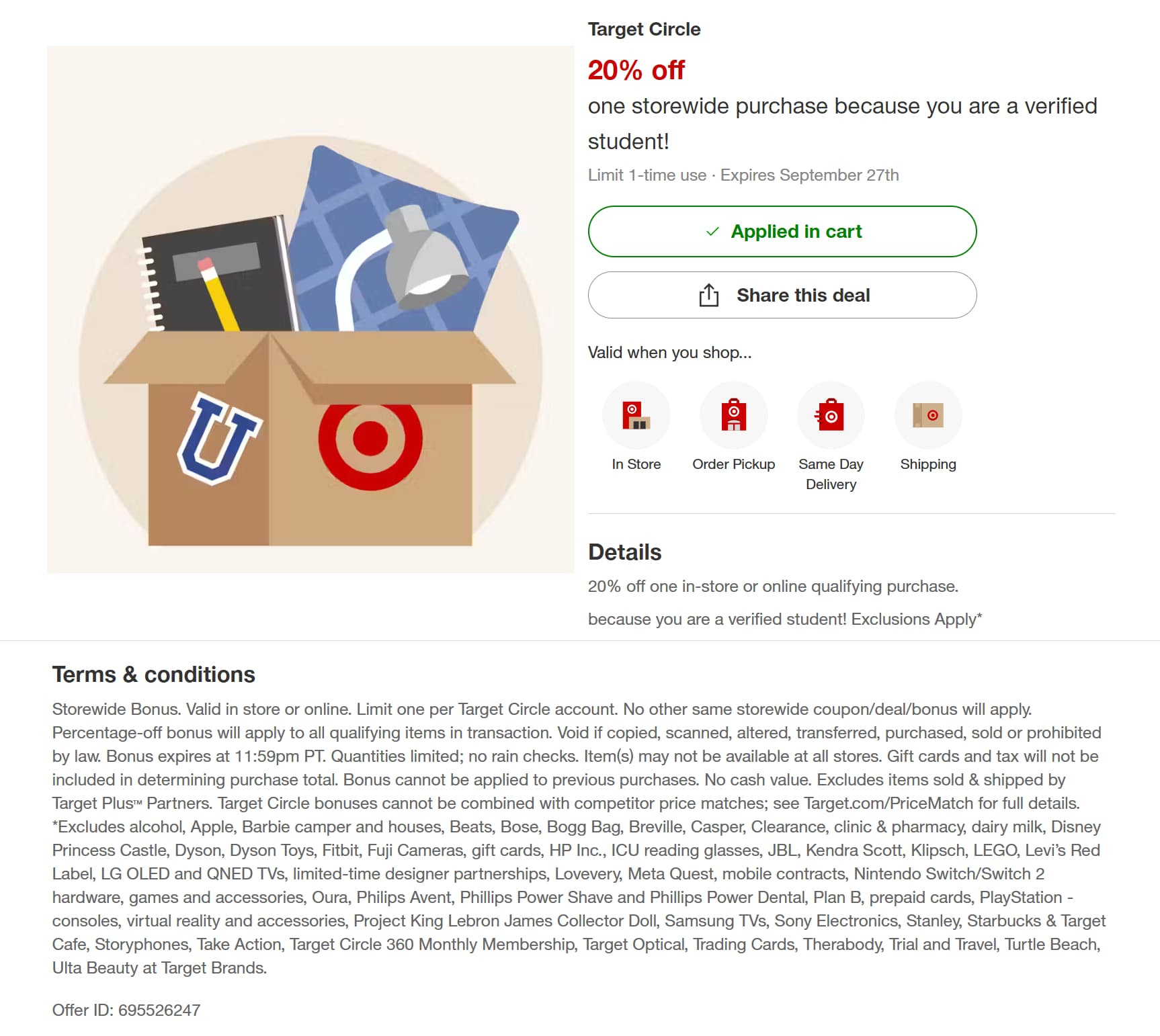Click the Order Pickup bag icon
This screenshot has height=1036, width=1160.
coord(733,415)
